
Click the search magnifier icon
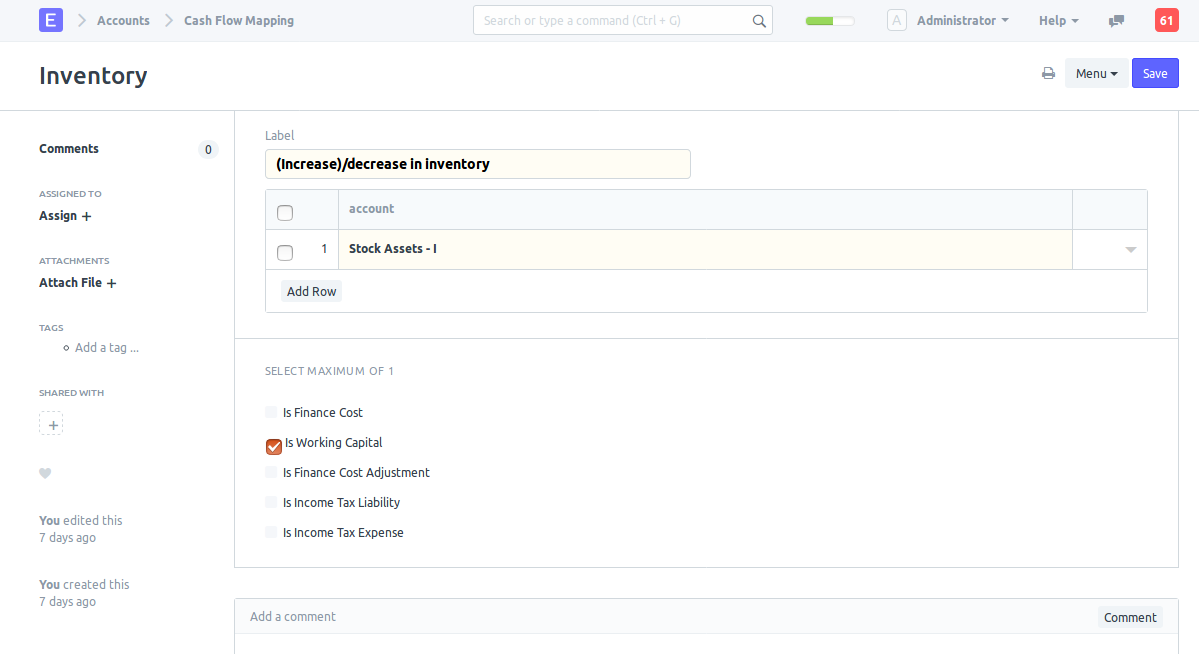759,20
